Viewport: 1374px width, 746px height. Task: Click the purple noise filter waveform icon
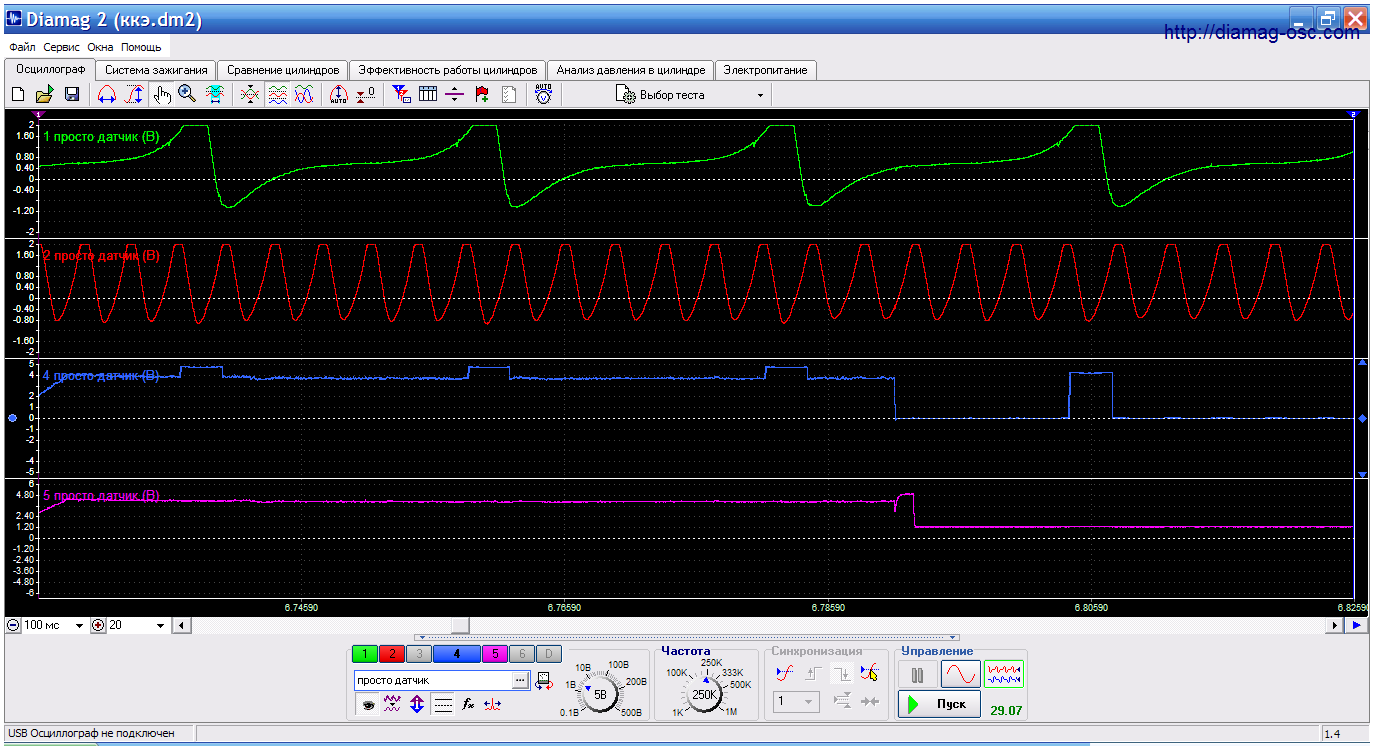(392, 705)
